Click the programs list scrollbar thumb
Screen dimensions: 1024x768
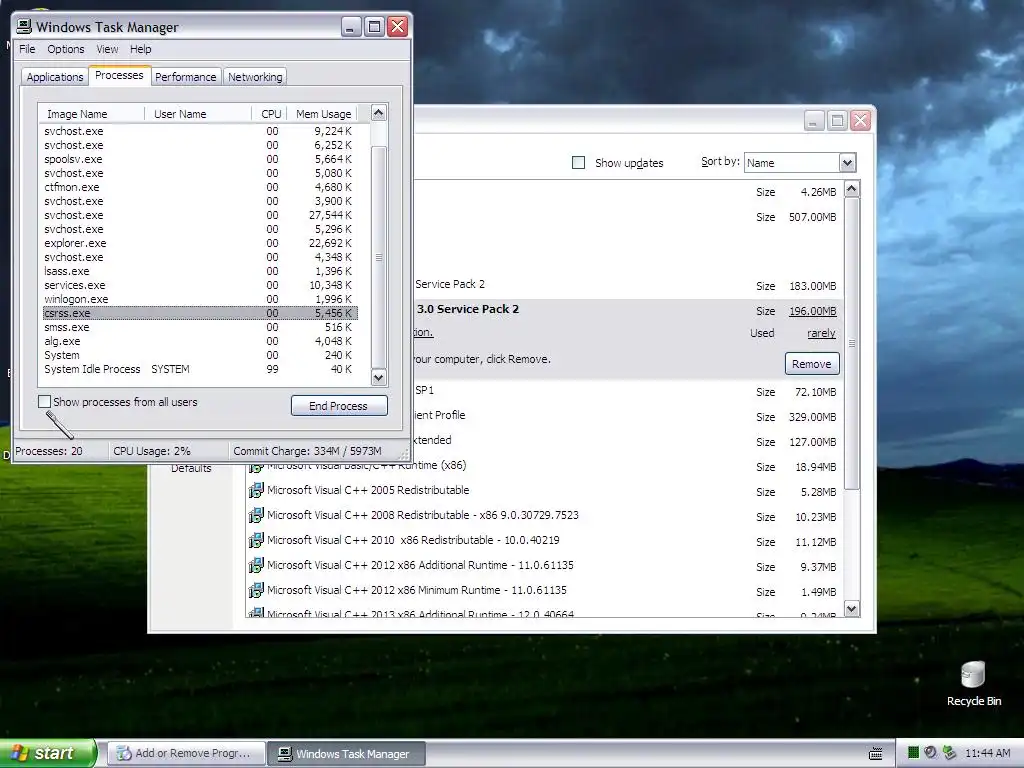852,343
